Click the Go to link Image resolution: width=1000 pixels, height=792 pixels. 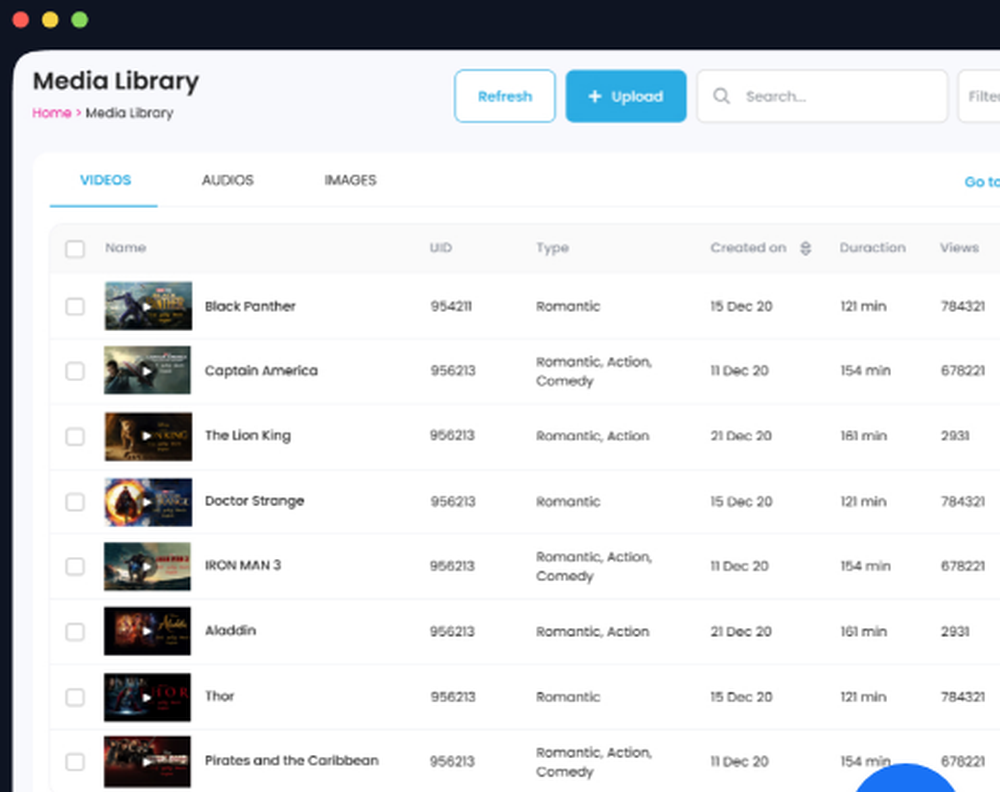[982, 182]
